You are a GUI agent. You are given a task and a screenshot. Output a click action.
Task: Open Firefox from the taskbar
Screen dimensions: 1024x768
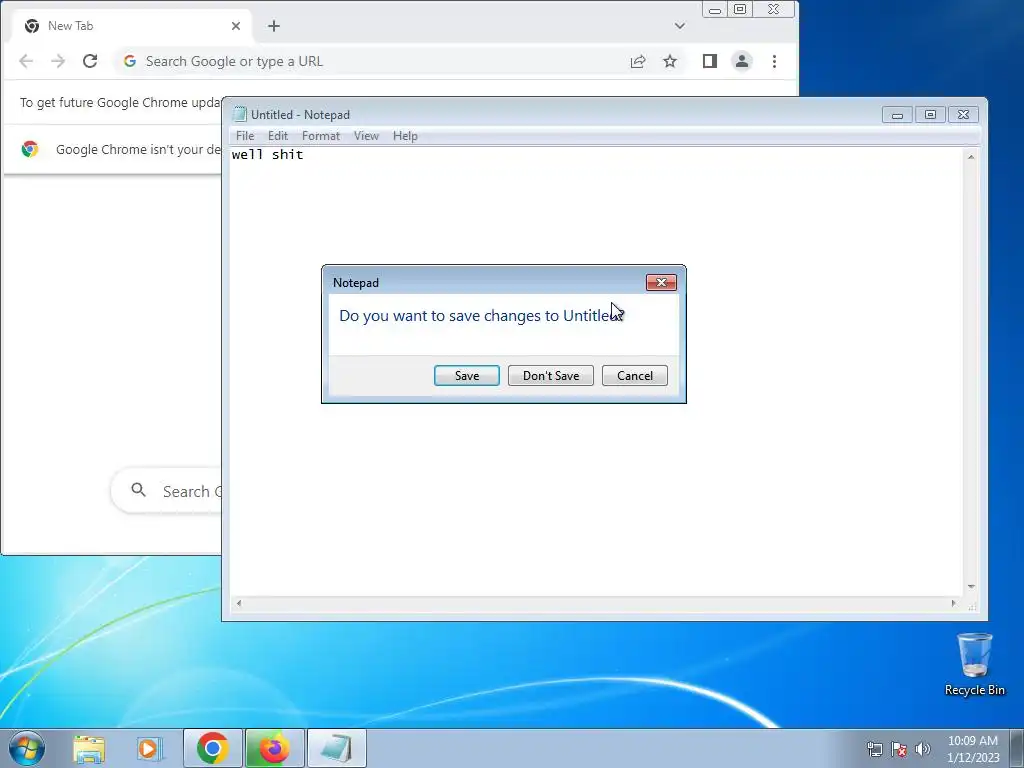point(274,748)
